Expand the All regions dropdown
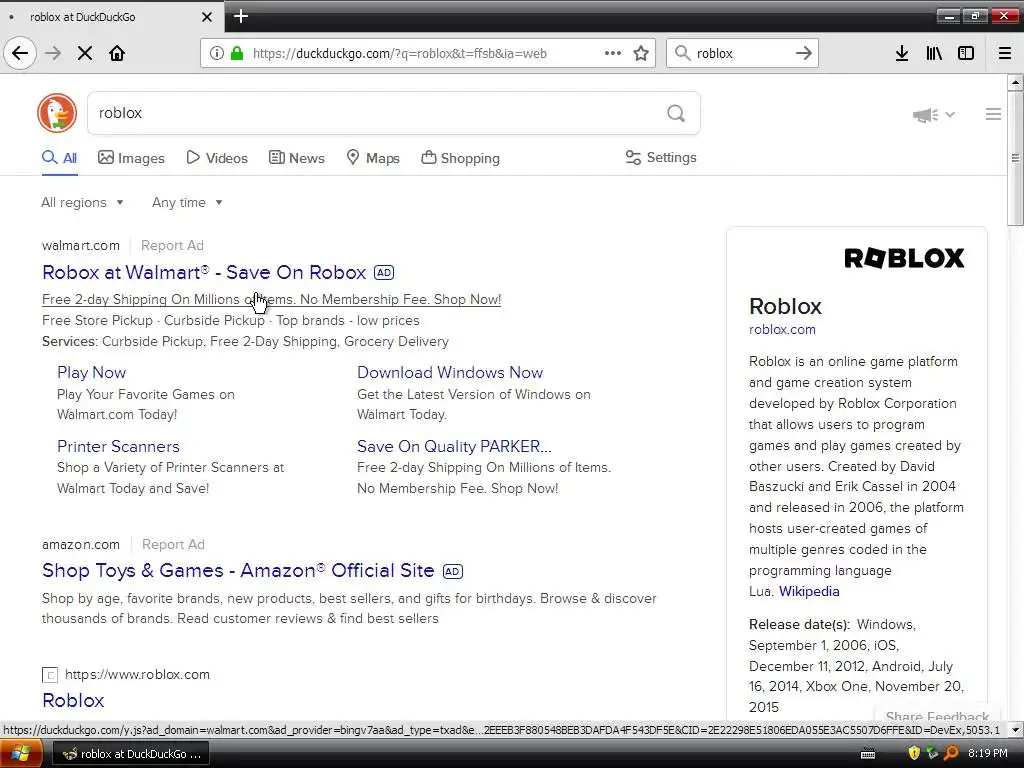 (82, 202)
